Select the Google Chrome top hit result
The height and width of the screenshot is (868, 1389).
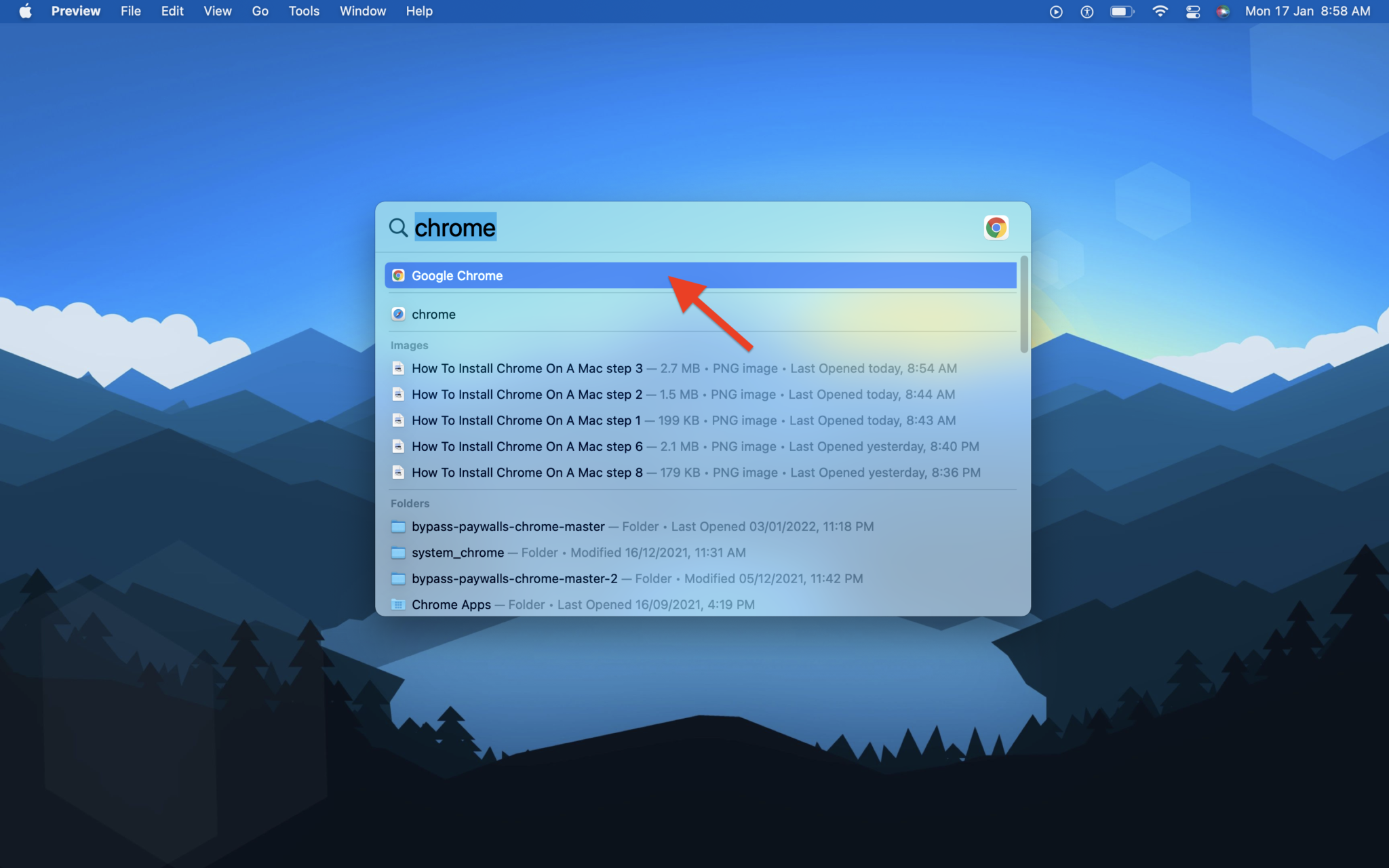coord(701,275)
